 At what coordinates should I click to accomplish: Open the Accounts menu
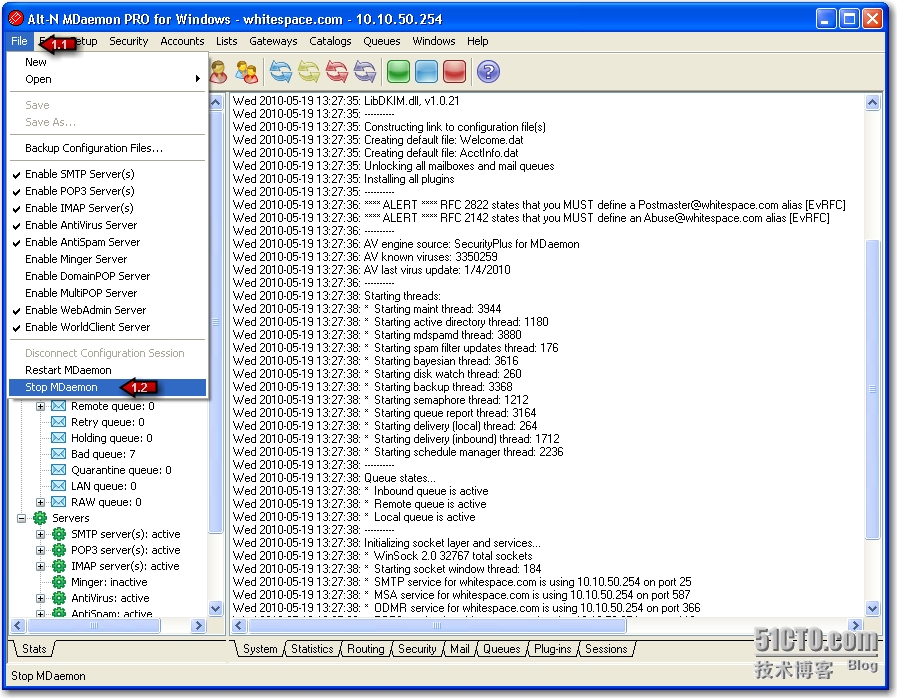tap(182, 41)
